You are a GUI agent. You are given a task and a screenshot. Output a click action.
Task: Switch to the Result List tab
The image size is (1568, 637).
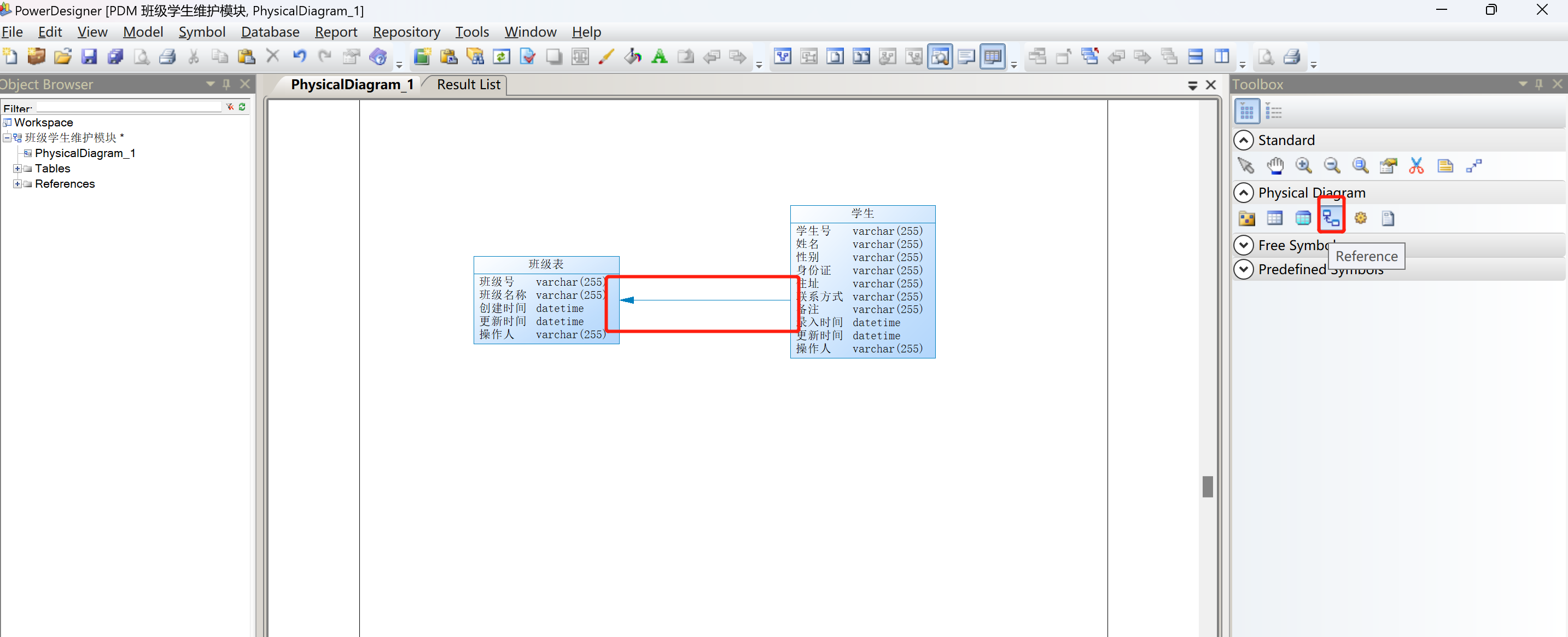click(x=468, y=85)
